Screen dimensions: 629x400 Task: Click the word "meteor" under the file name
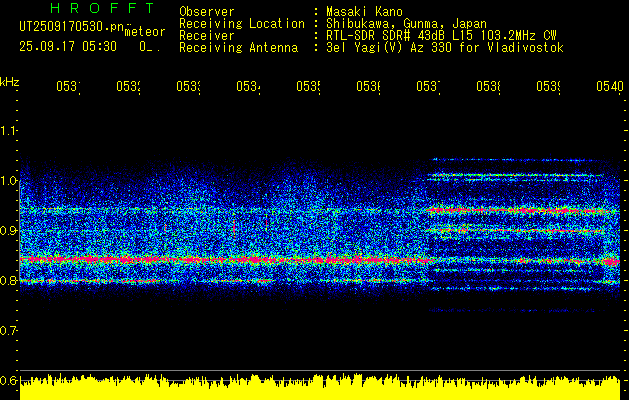click(145, 32)
